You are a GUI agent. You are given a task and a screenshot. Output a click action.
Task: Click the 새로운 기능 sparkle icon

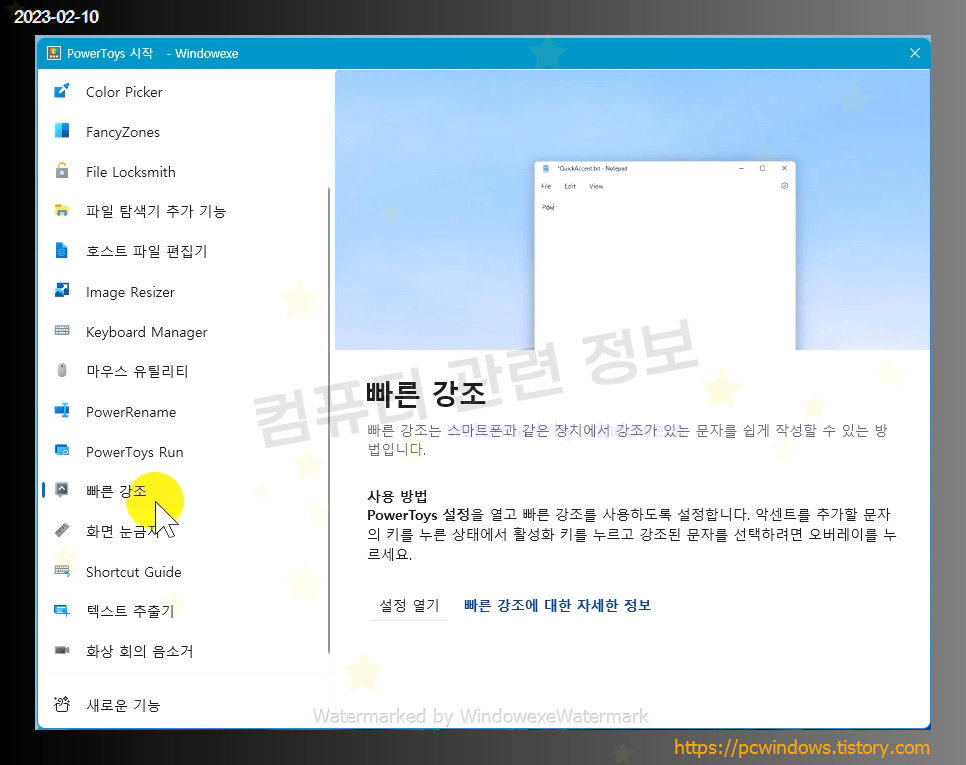(x=62, y=704)
